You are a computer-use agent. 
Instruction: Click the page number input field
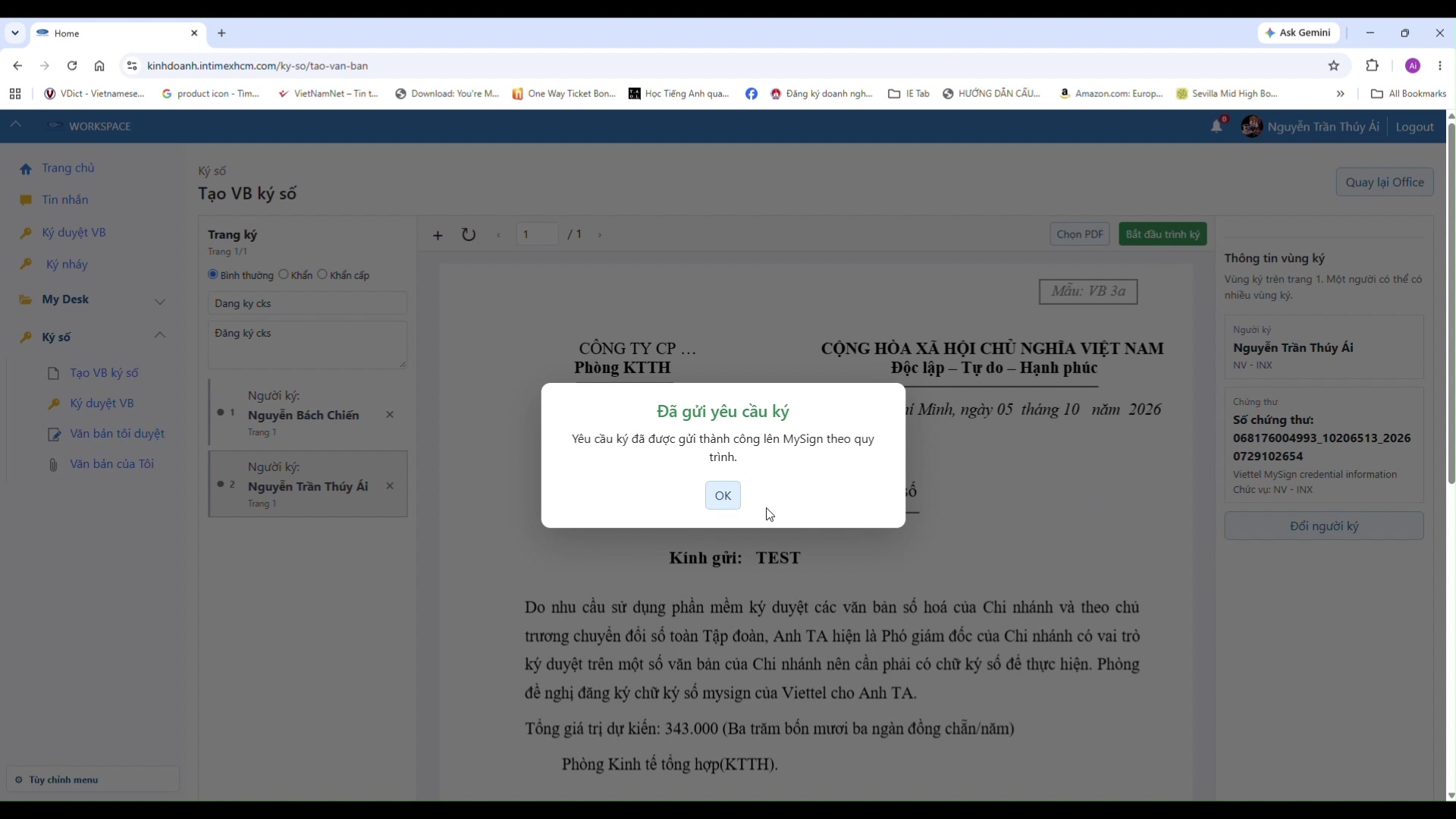coord(538,234)
